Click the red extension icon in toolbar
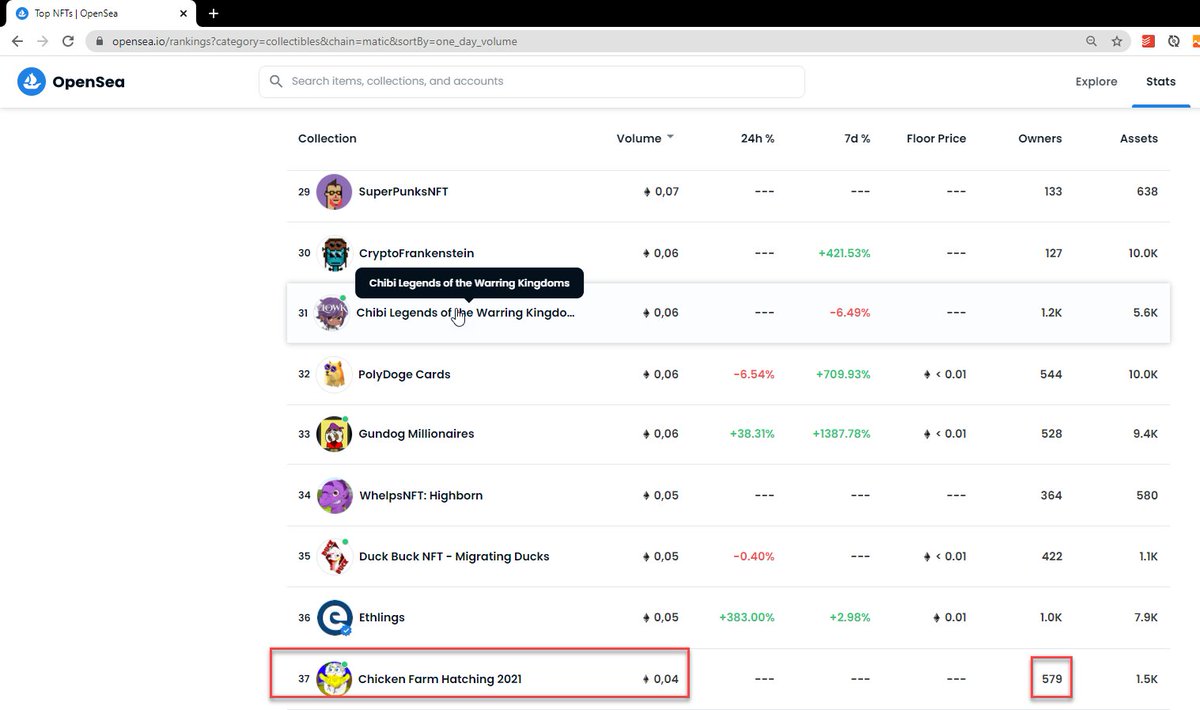This screenshot has width=1200, height=710. click(x=1149, y=41)
